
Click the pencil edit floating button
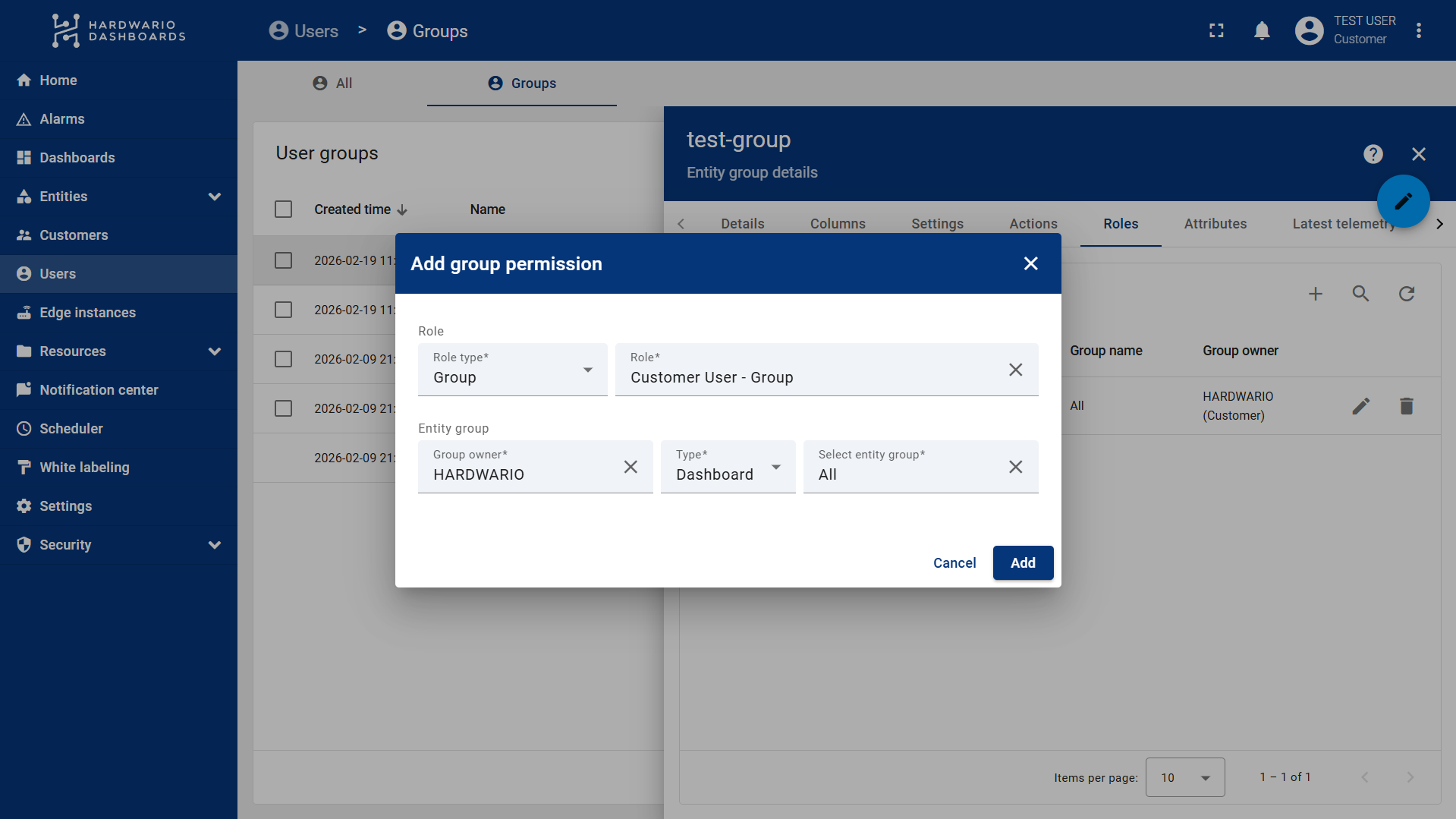pos(1403,201)
